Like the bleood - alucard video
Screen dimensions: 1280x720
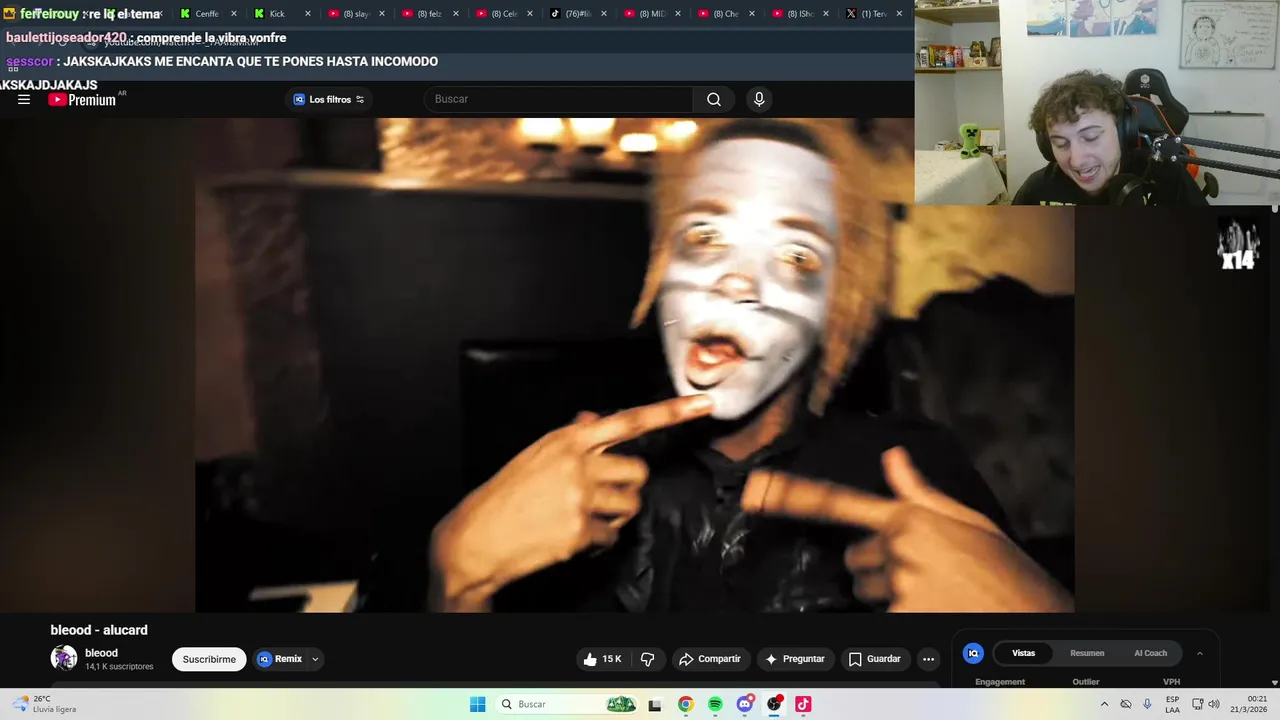(603, 659)
